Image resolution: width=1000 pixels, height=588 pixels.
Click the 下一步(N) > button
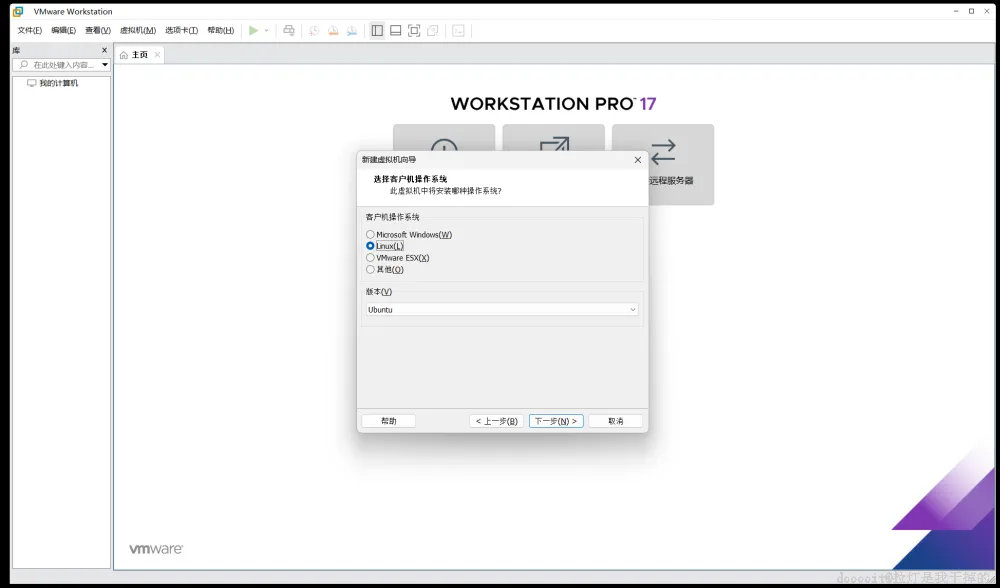[x=556, y=421]
